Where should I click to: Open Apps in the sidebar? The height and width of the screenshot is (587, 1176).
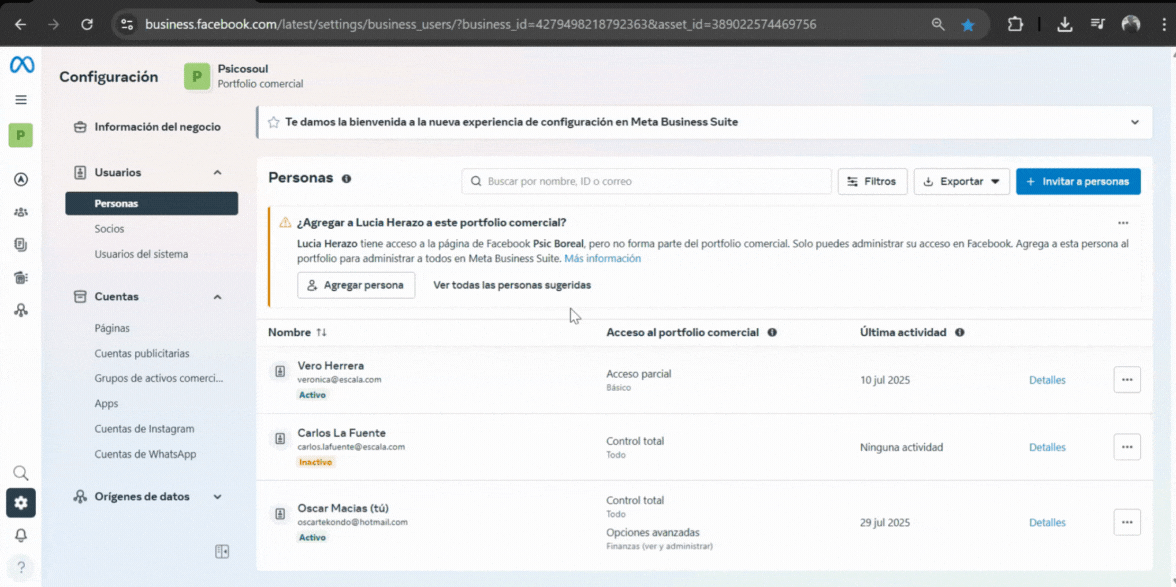click(x=106, y=403)
